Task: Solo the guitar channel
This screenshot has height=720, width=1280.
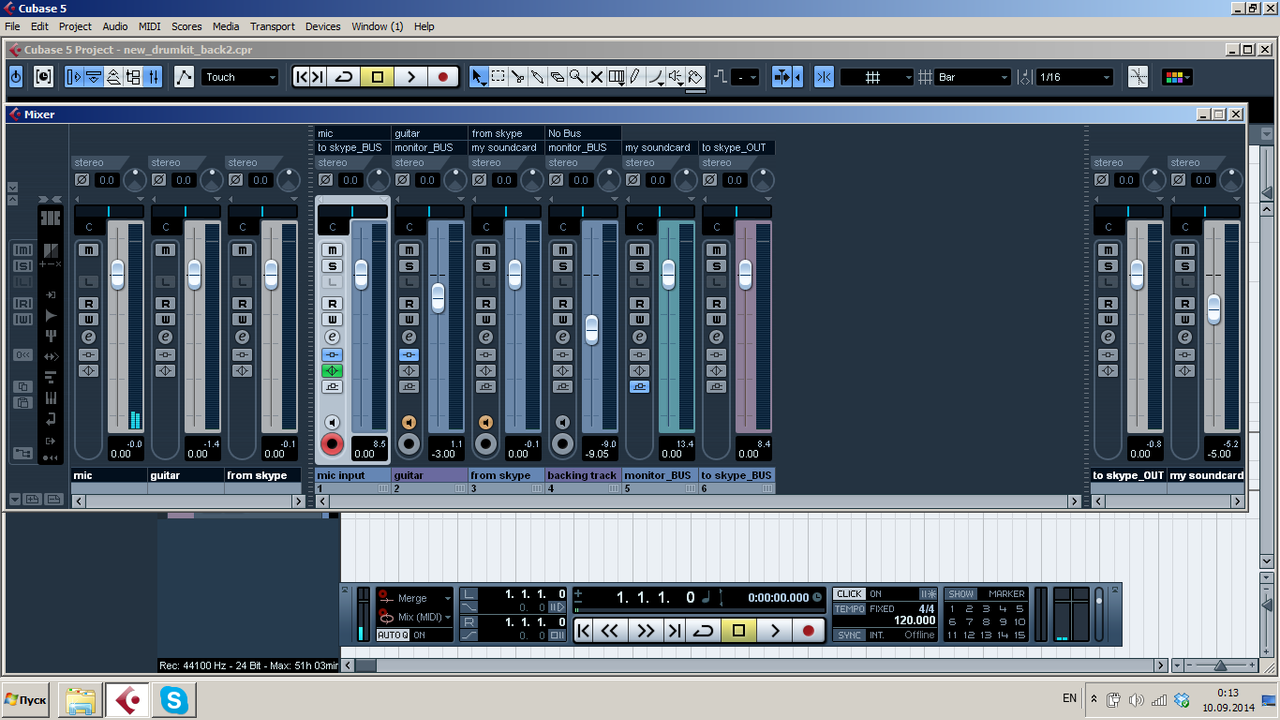Action: click(x=408, y=266)
